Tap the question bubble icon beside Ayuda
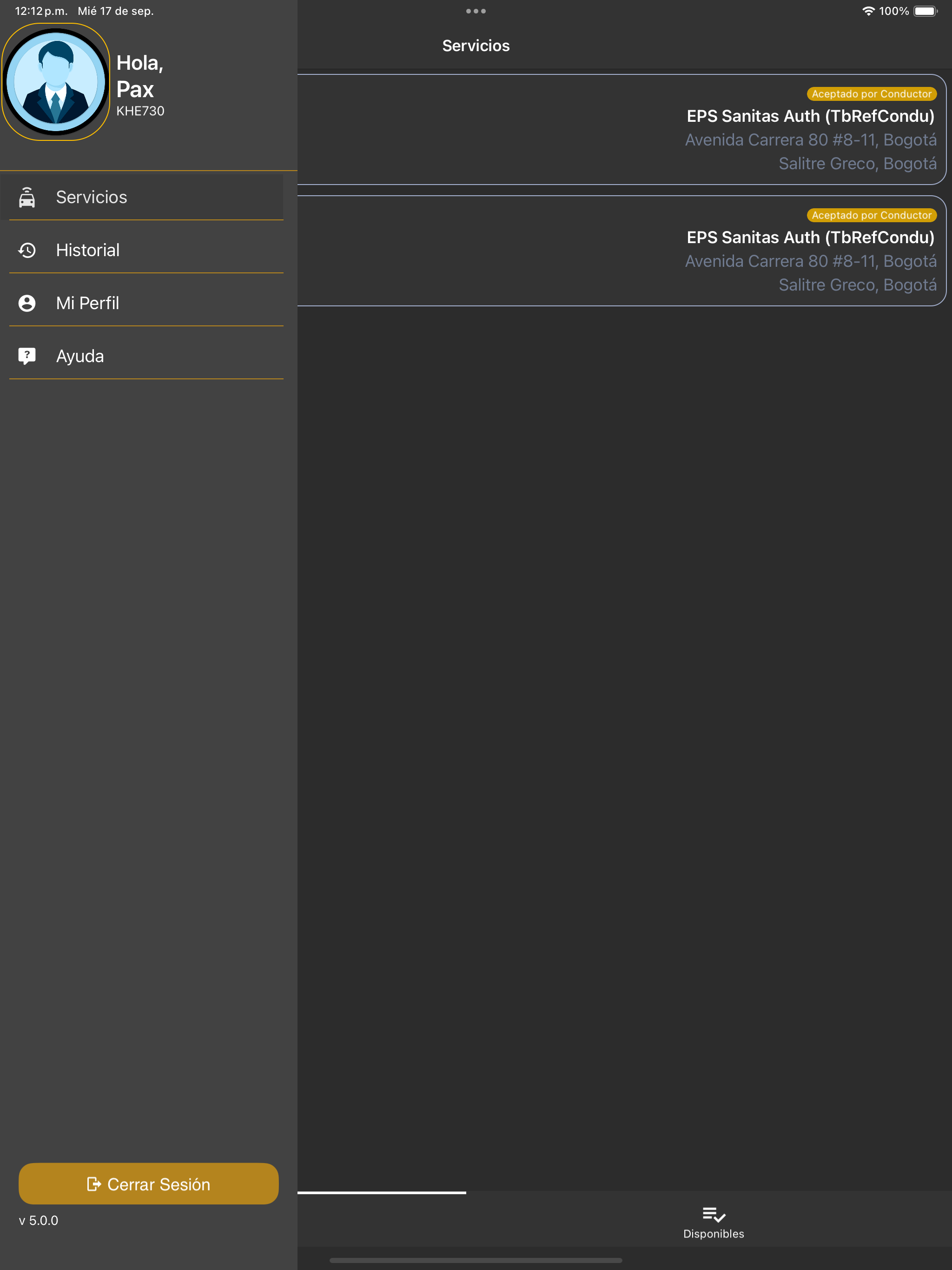952x1270 pixels. coord(27,357)
